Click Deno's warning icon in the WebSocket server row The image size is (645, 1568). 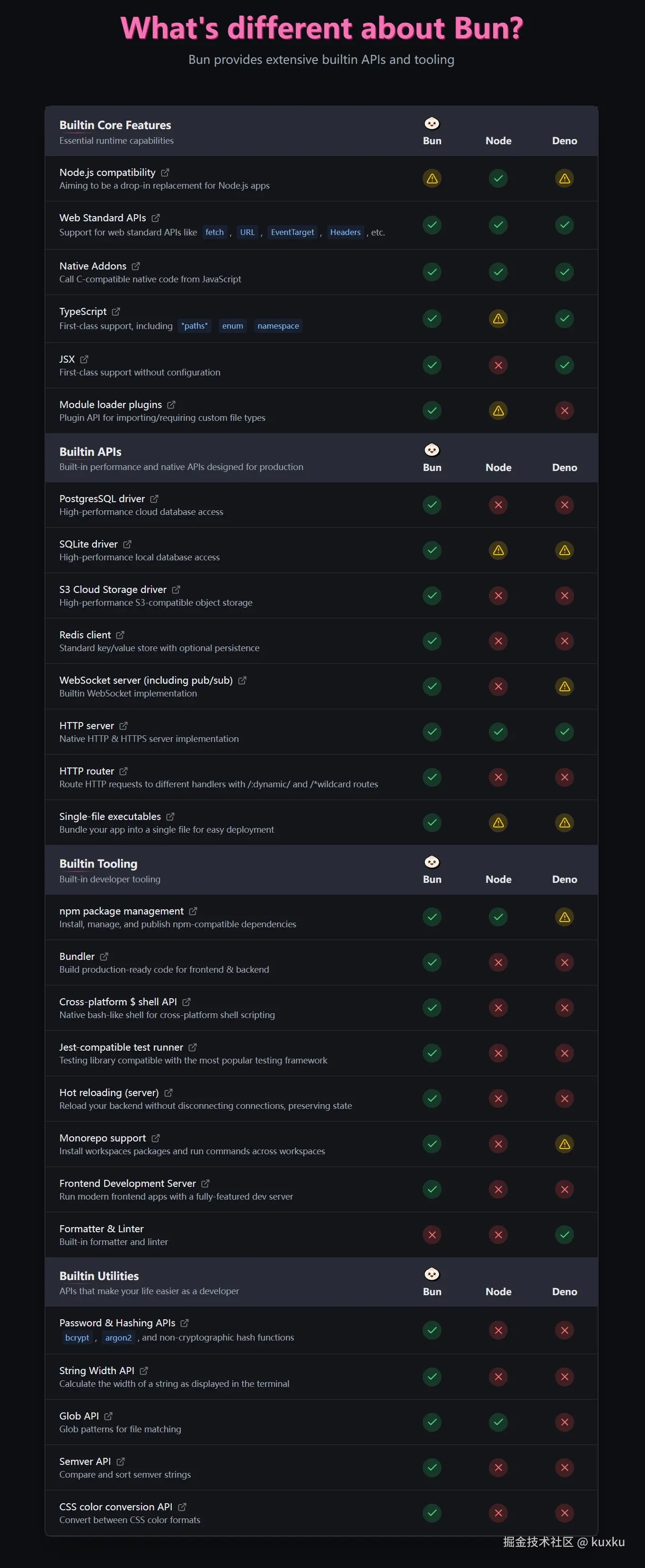click(x=565, y=687)
